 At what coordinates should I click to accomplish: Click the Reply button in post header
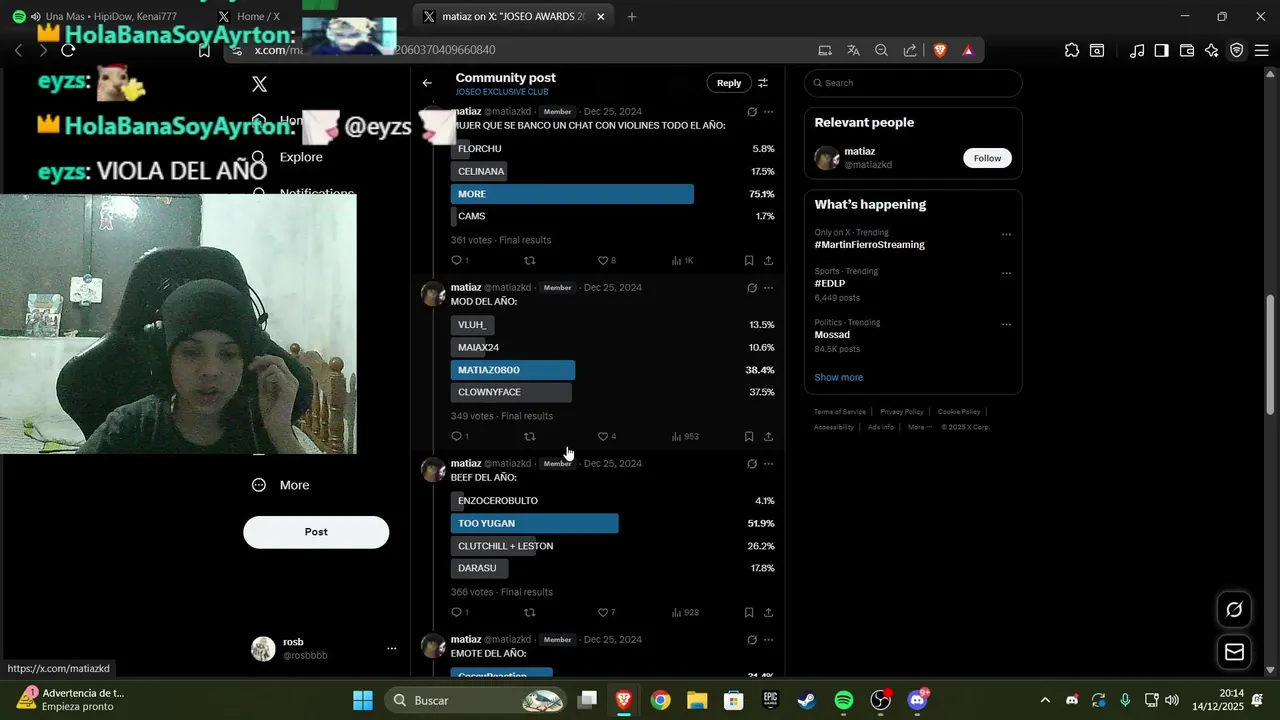tap(729, 83)
